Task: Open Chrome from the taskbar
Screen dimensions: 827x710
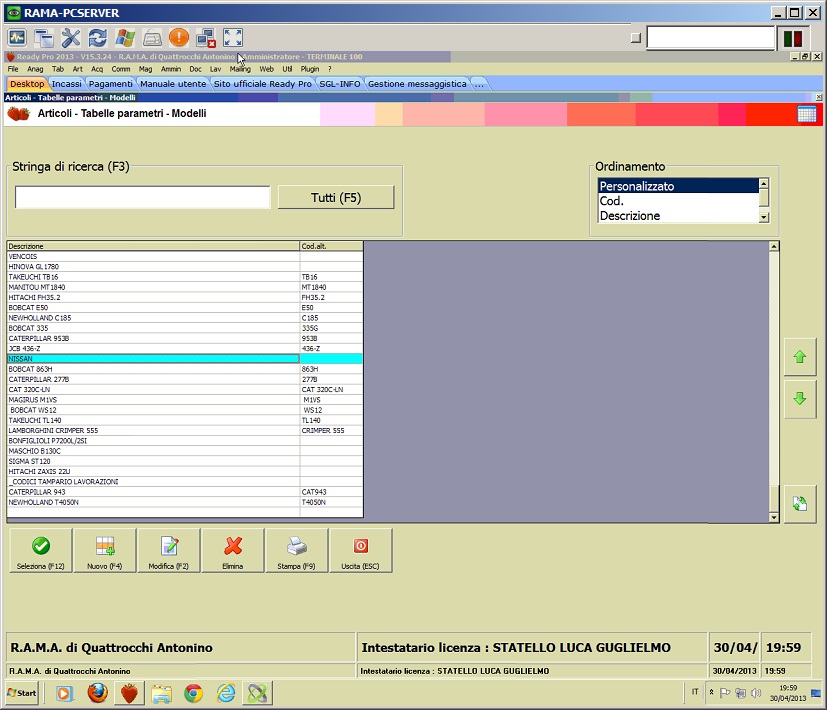Action: click(x=194, y=693)
